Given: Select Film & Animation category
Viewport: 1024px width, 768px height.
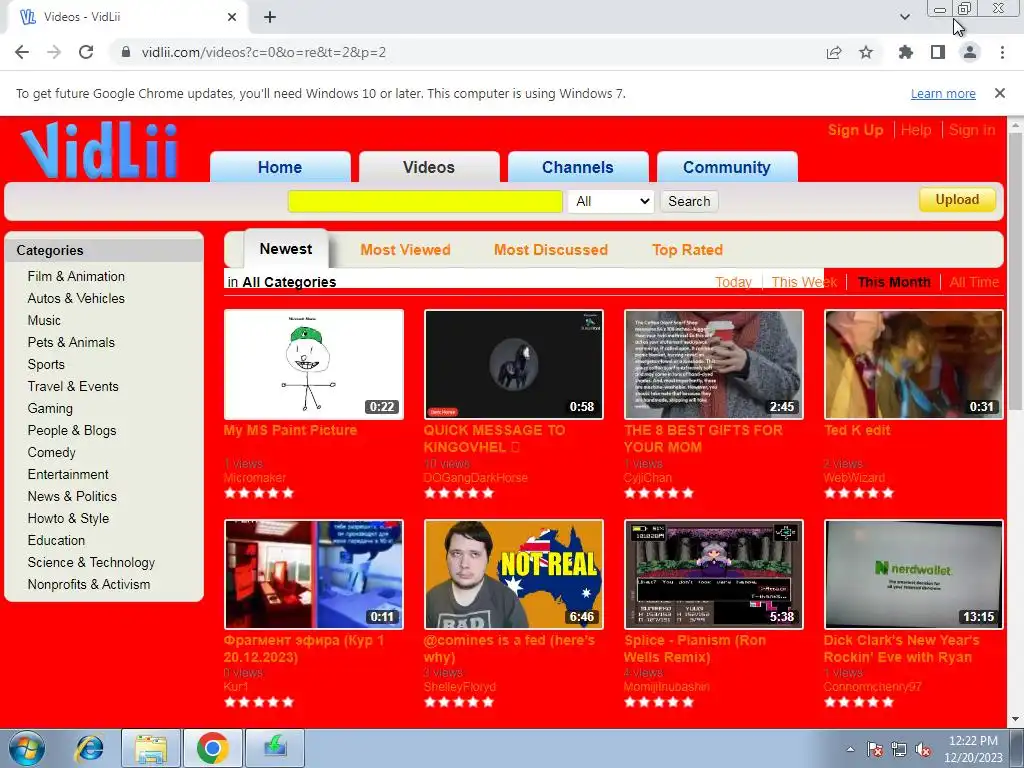Looking at the screenshot, I should click(x=76, y=276).
